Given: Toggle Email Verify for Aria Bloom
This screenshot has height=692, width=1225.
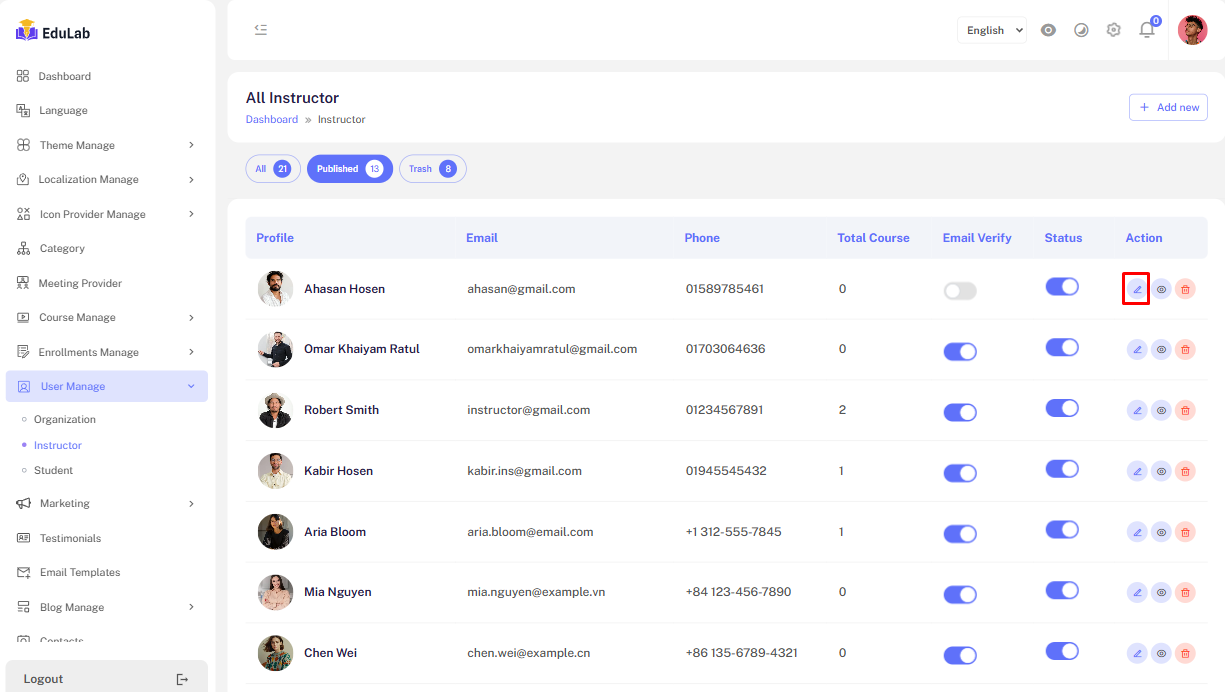Looking at the screenshot, I should [960, 534].
